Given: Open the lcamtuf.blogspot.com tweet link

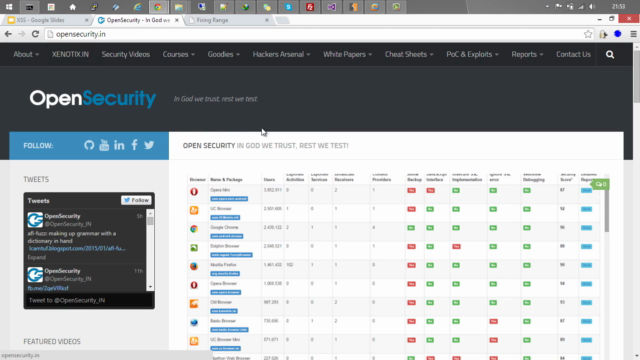Looking at the screenshot, I should 77,248.
